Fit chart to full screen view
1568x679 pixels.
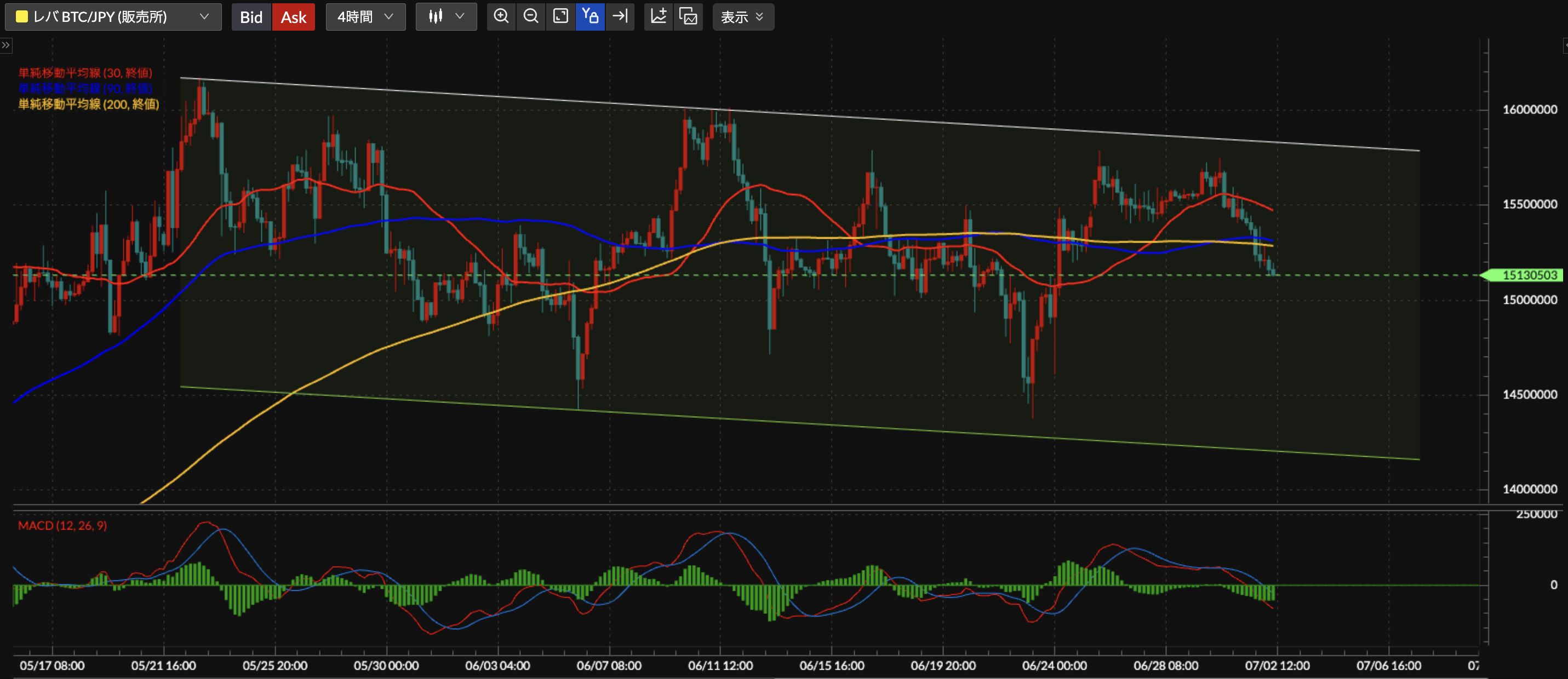(560, 16)
